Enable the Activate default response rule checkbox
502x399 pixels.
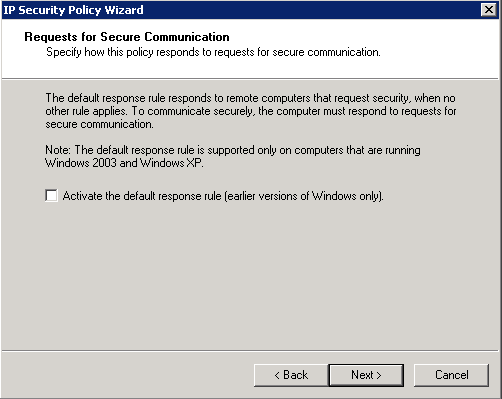(51, 195)
